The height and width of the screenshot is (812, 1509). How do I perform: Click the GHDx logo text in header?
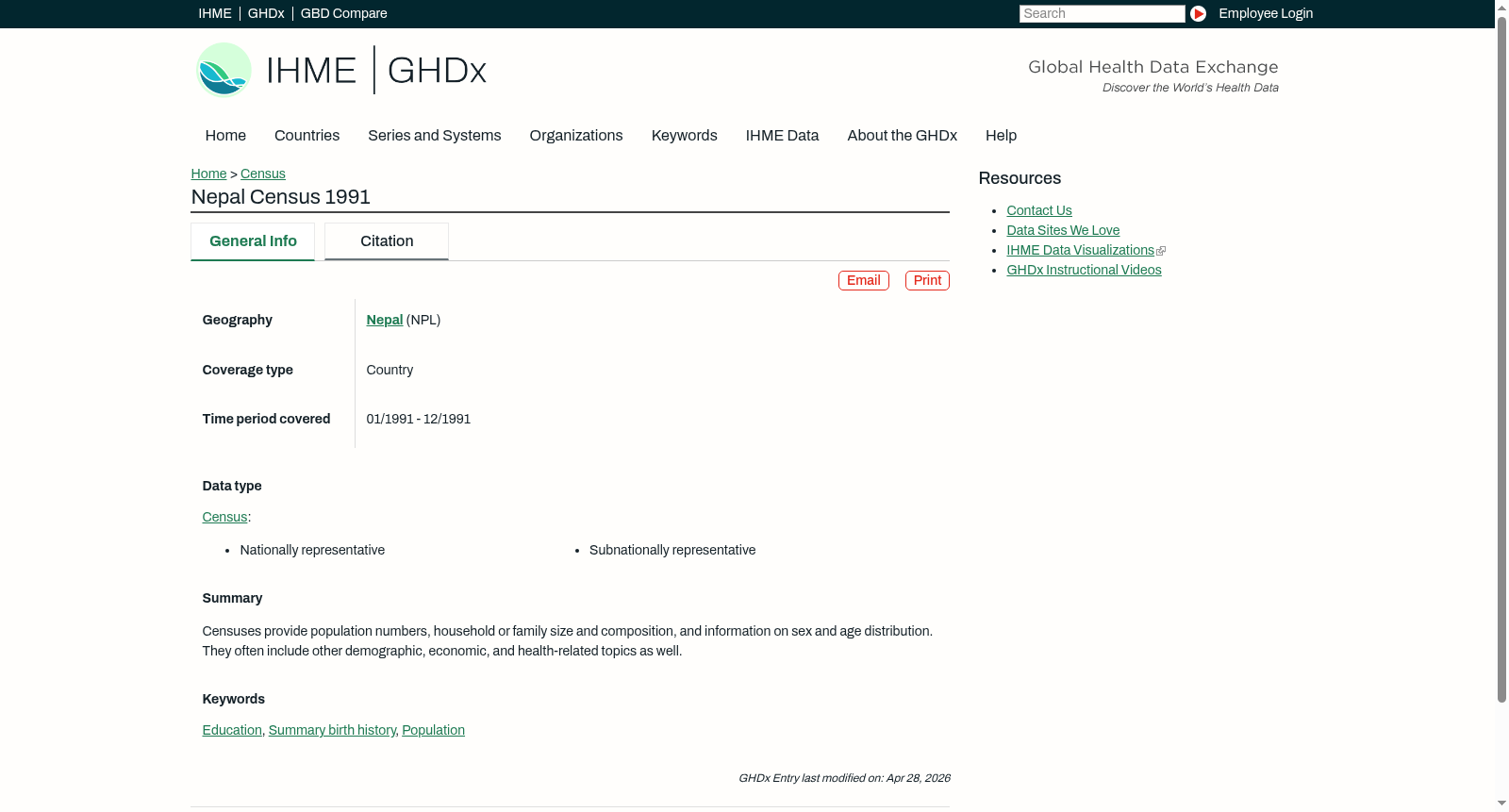437,71
